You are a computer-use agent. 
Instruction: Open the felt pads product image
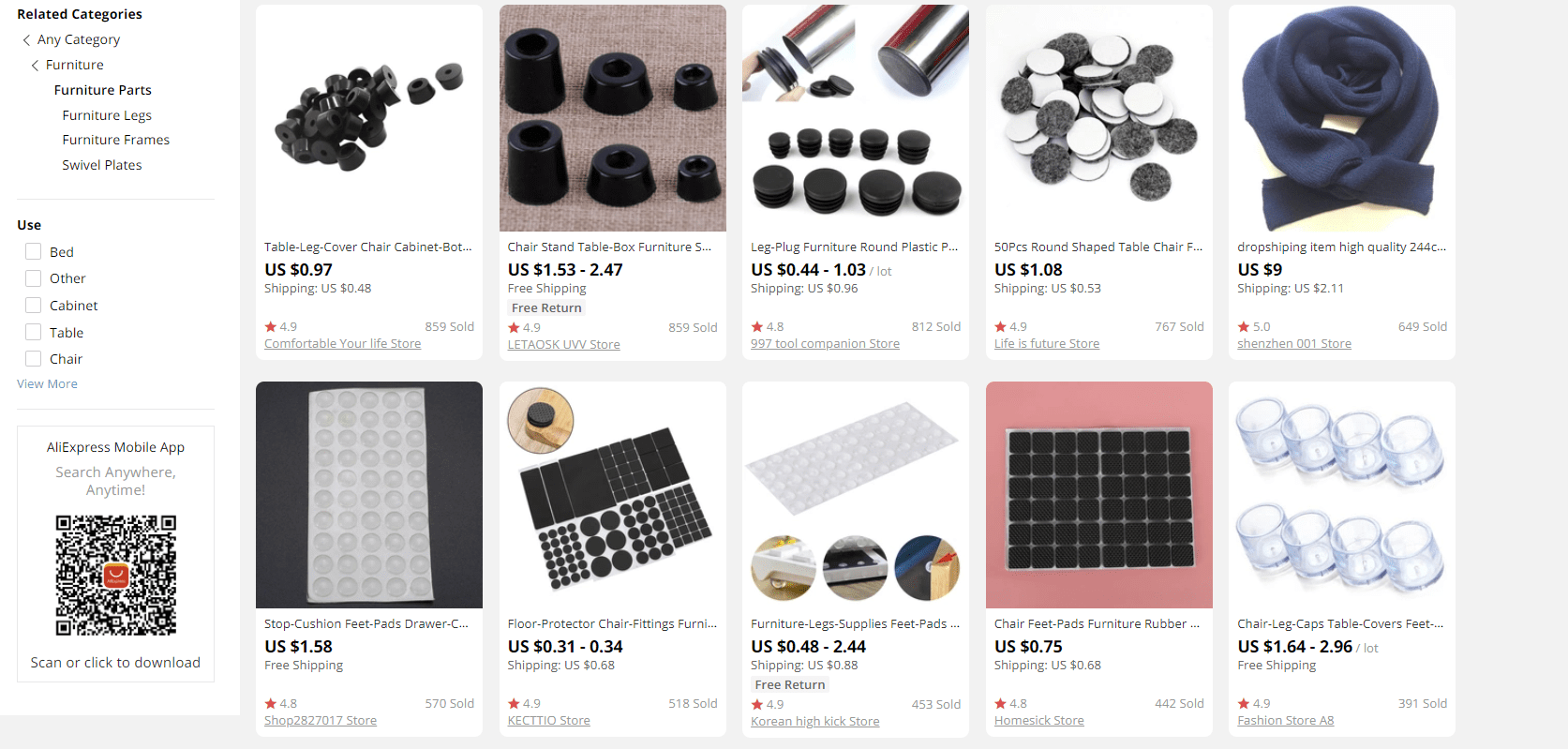[x=1099, y=118]
